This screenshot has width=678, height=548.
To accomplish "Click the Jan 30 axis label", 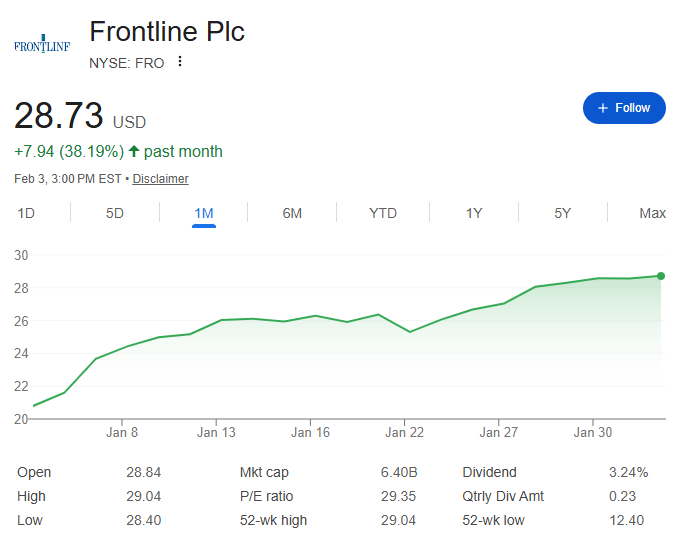I will [593, 432].
